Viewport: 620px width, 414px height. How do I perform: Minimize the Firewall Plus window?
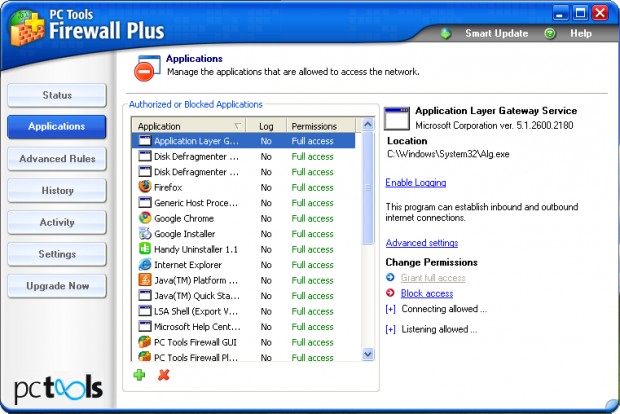point(560,13)
